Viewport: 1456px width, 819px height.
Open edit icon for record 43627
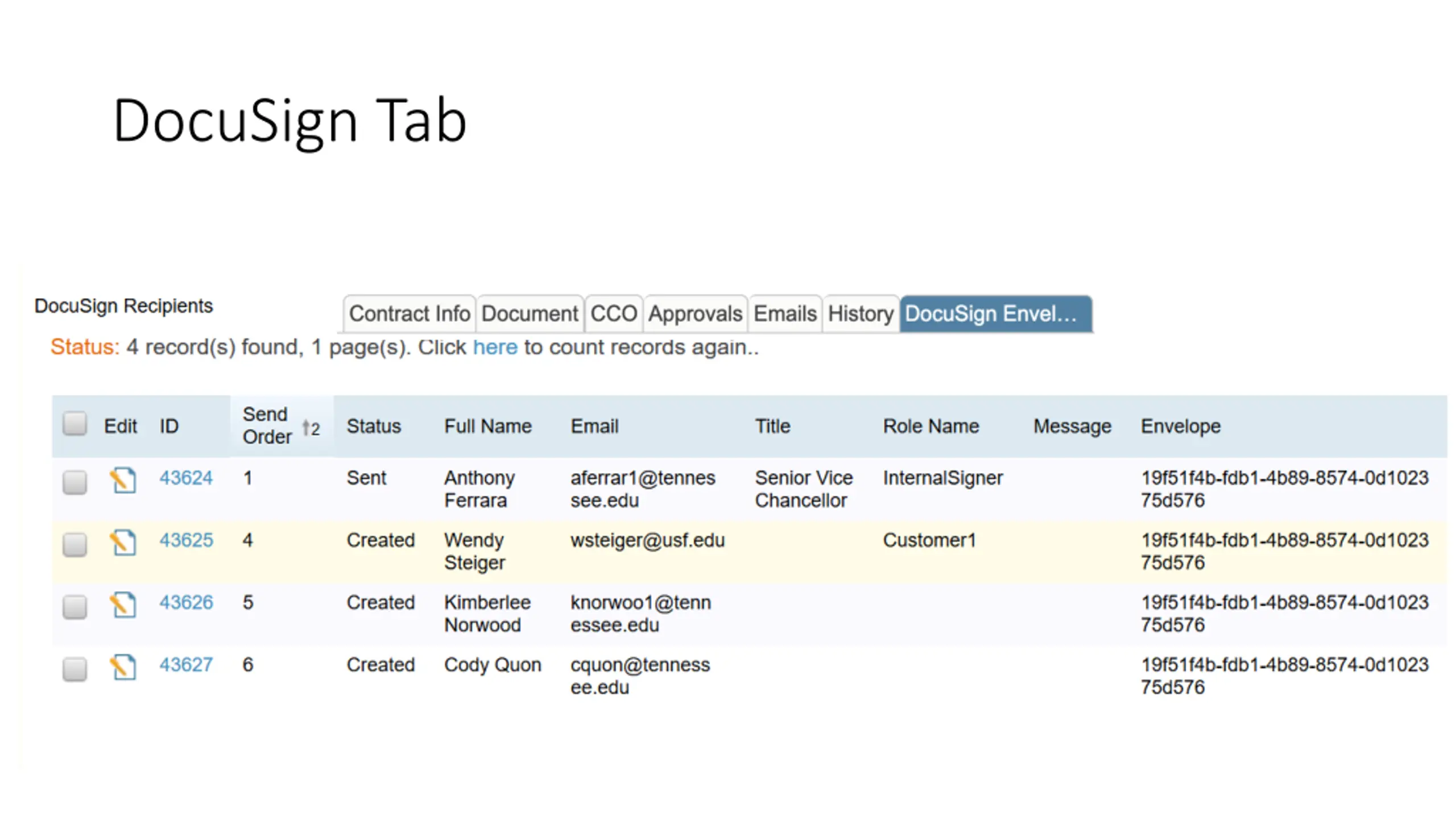(x=123, y=667)
